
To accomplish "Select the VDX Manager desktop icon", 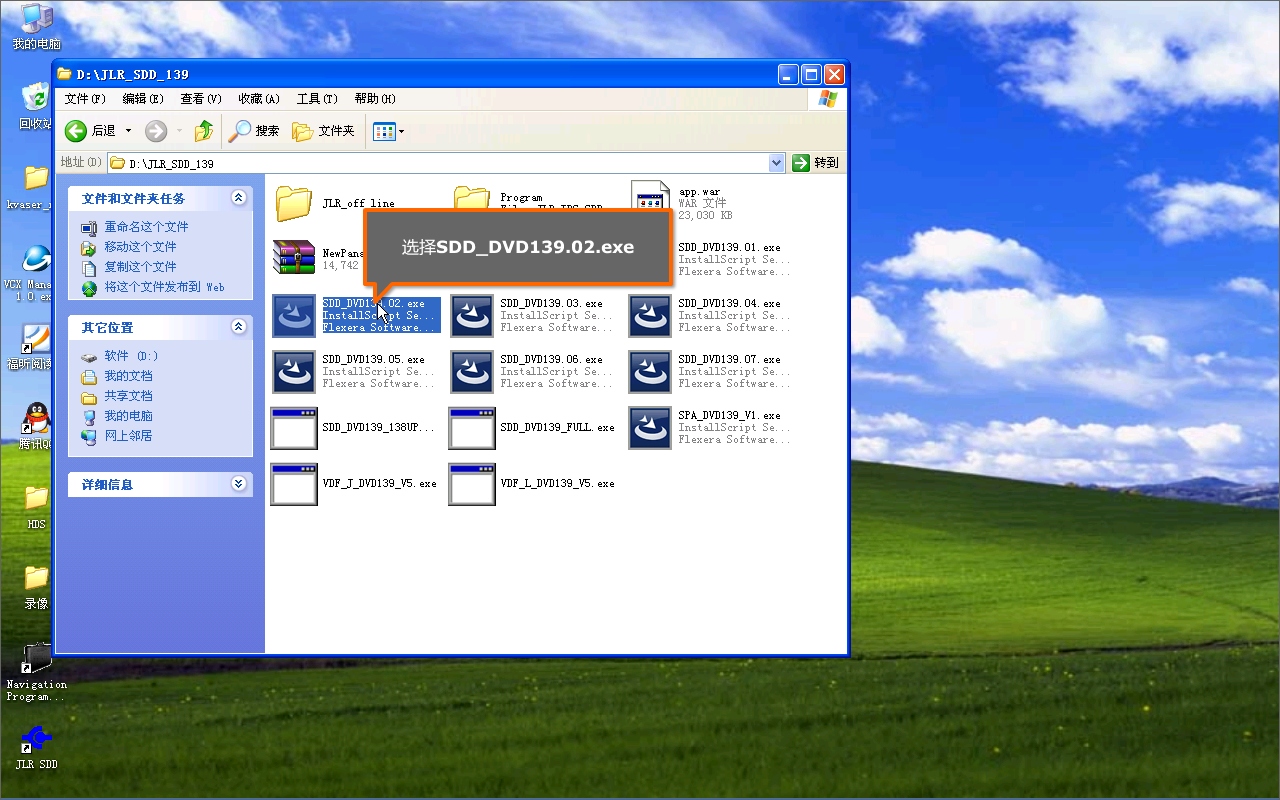I will (x=36, y=257).
